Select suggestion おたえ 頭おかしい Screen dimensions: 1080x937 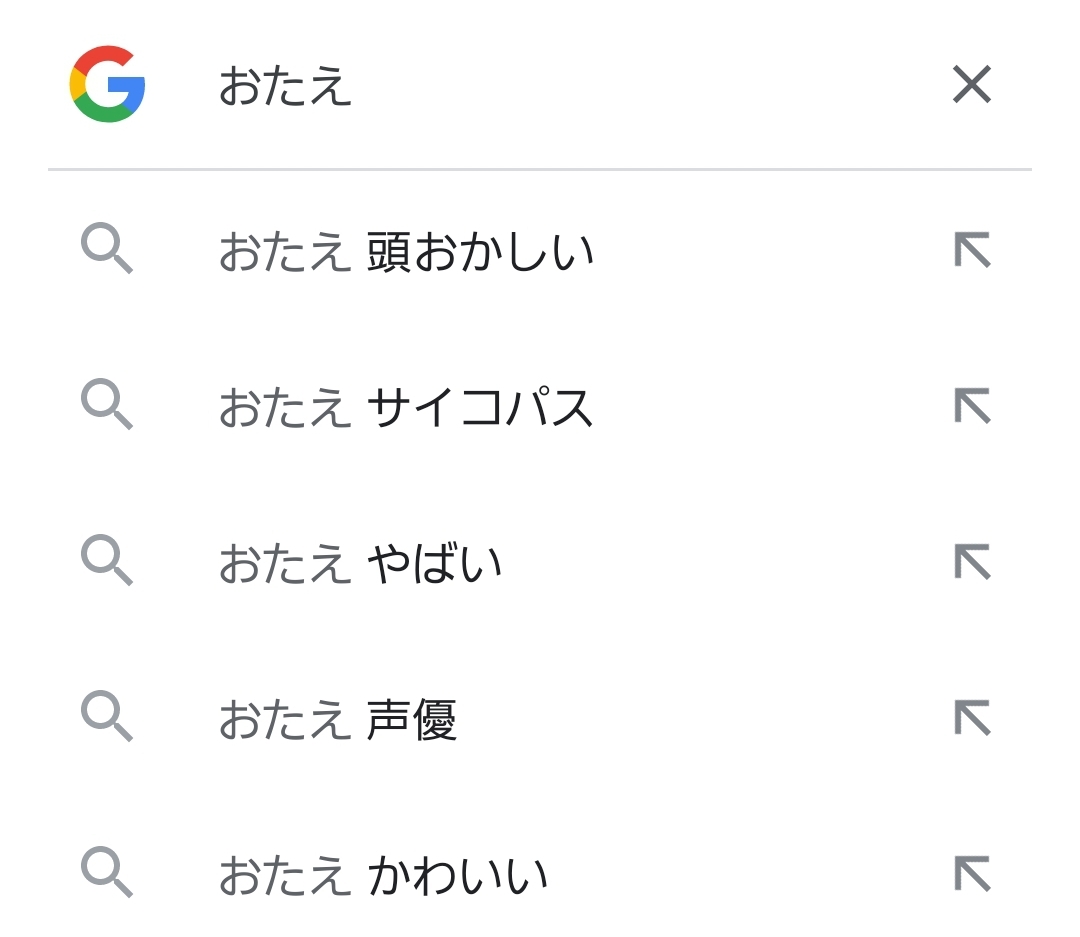(406, 252)
